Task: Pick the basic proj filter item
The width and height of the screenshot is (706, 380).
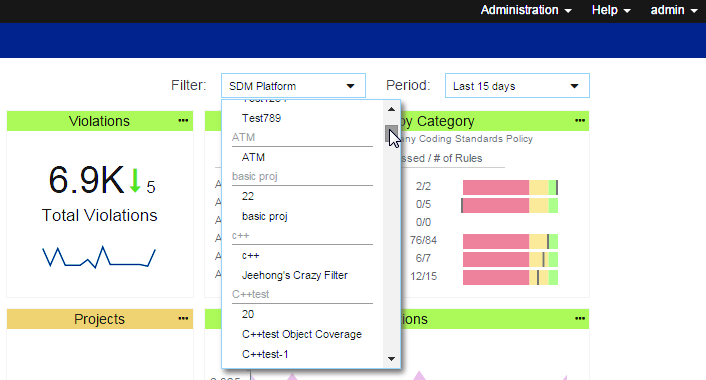Action: (x=264, y=216)
